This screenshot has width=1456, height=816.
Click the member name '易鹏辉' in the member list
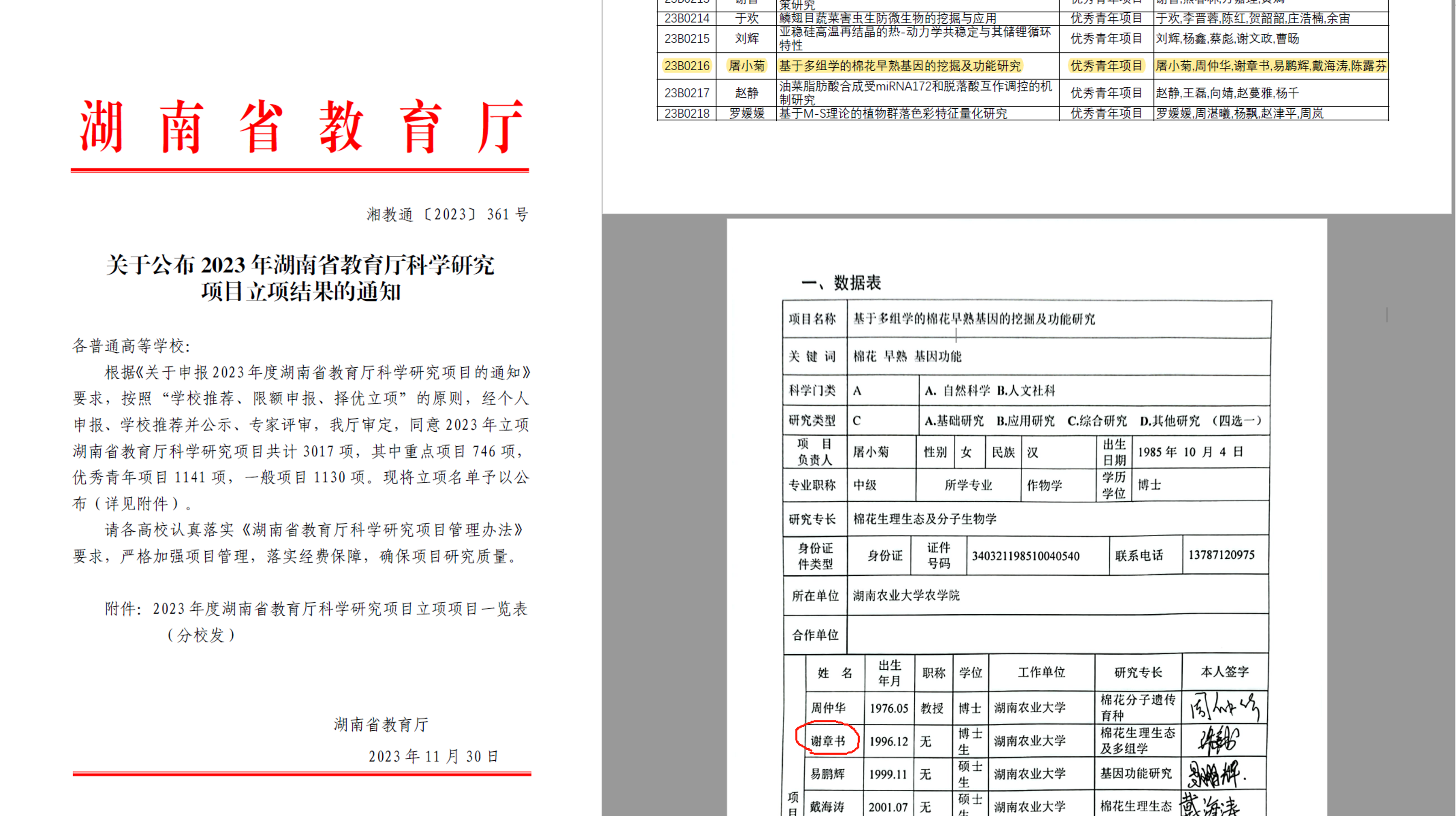[828, 774]
